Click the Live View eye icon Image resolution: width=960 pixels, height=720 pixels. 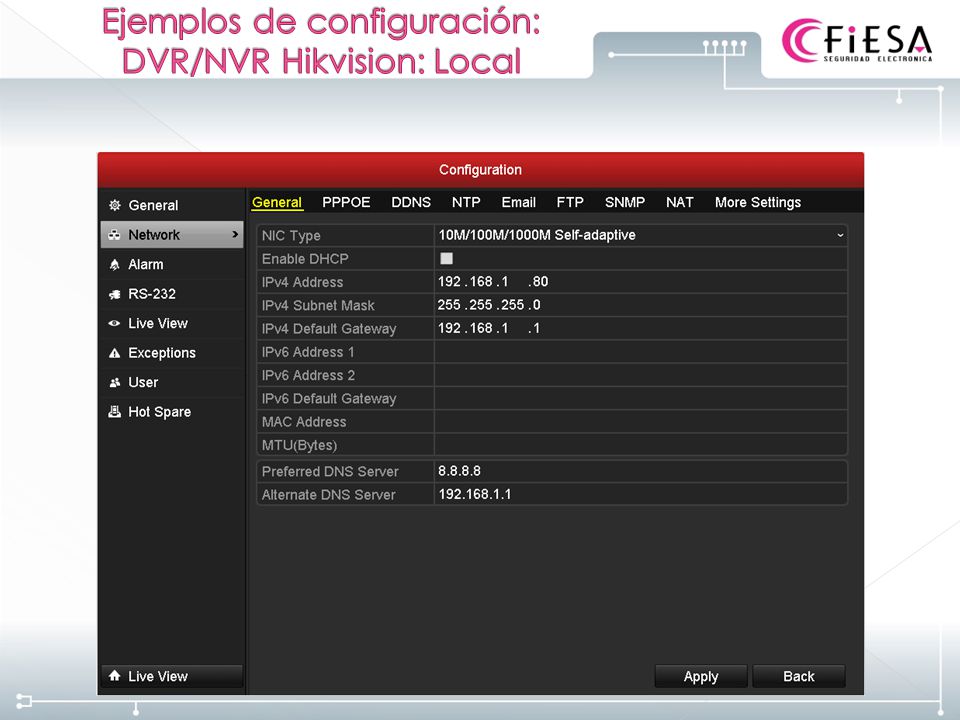click(x=114, y=323)
